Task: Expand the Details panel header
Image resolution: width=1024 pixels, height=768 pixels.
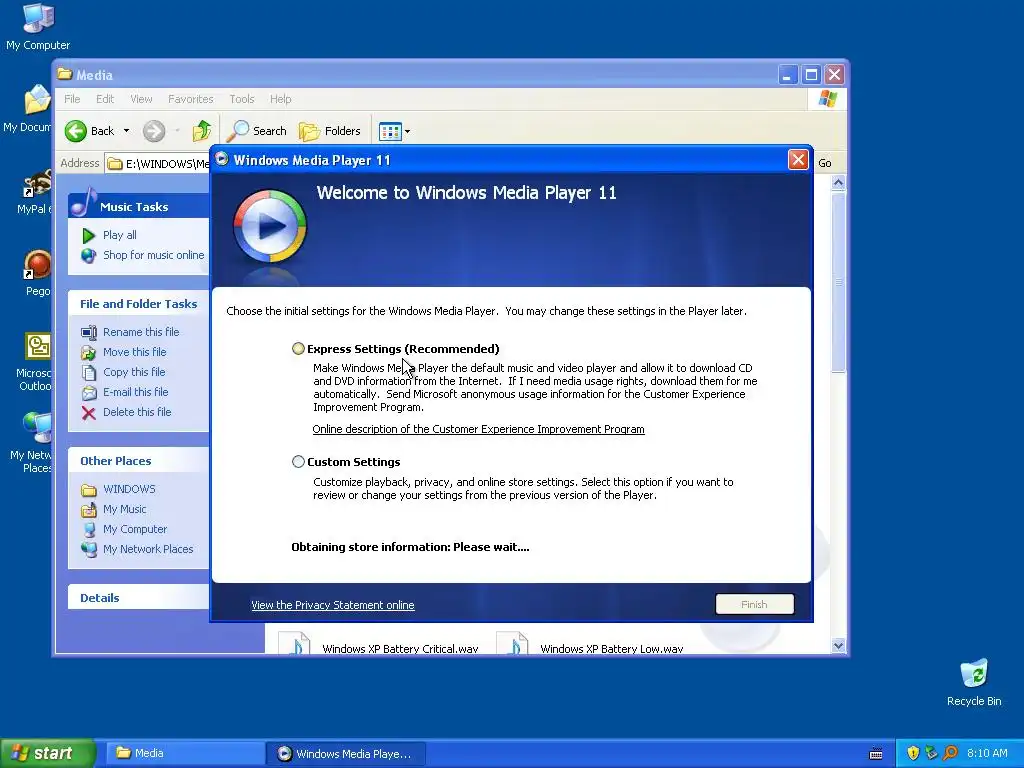Action: click(x=138, y=598)
